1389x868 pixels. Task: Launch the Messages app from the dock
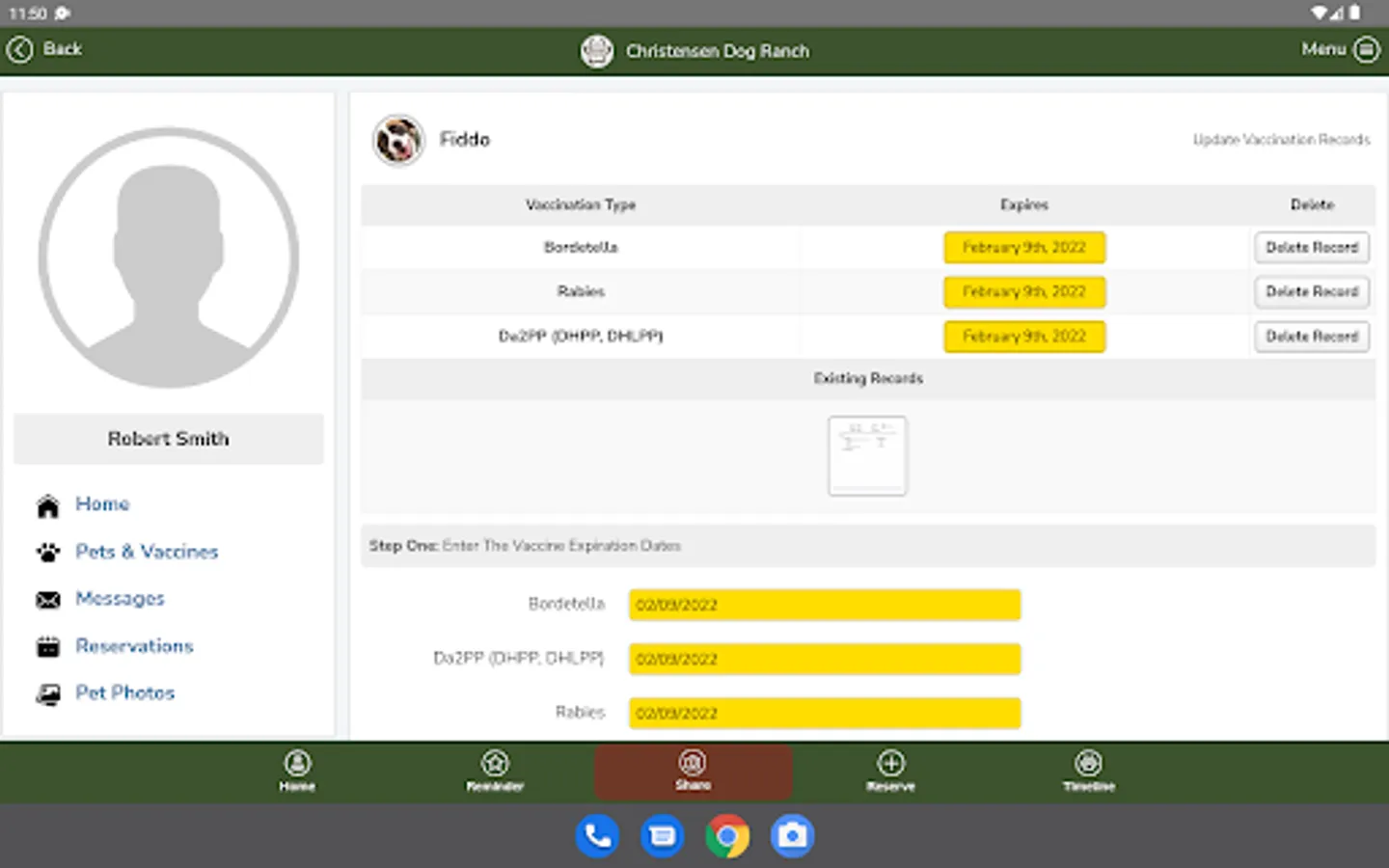(663, 836)
